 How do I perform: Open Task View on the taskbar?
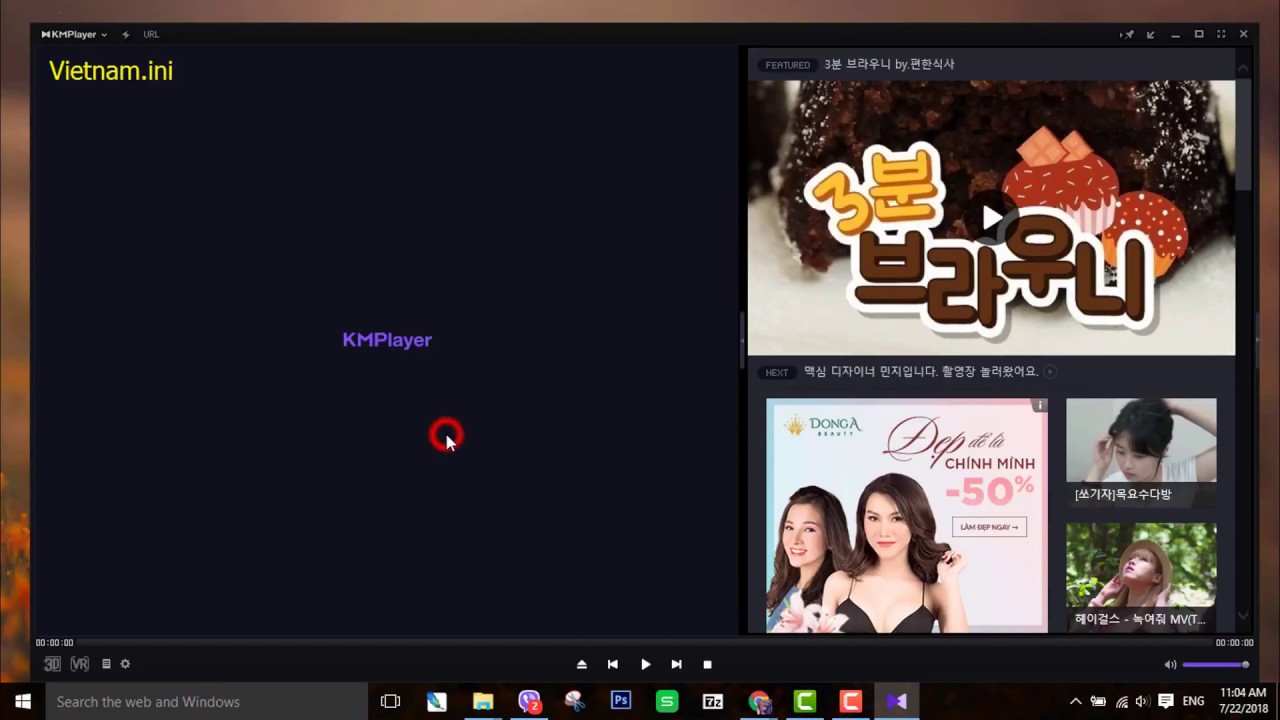[391, 701]
